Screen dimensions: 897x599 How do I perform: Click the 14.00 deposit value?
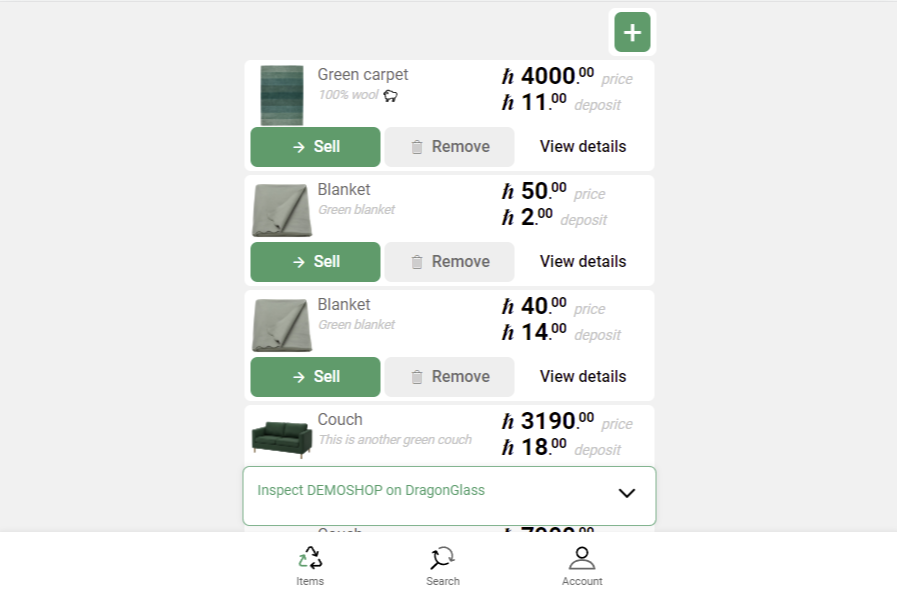[534, 332]
